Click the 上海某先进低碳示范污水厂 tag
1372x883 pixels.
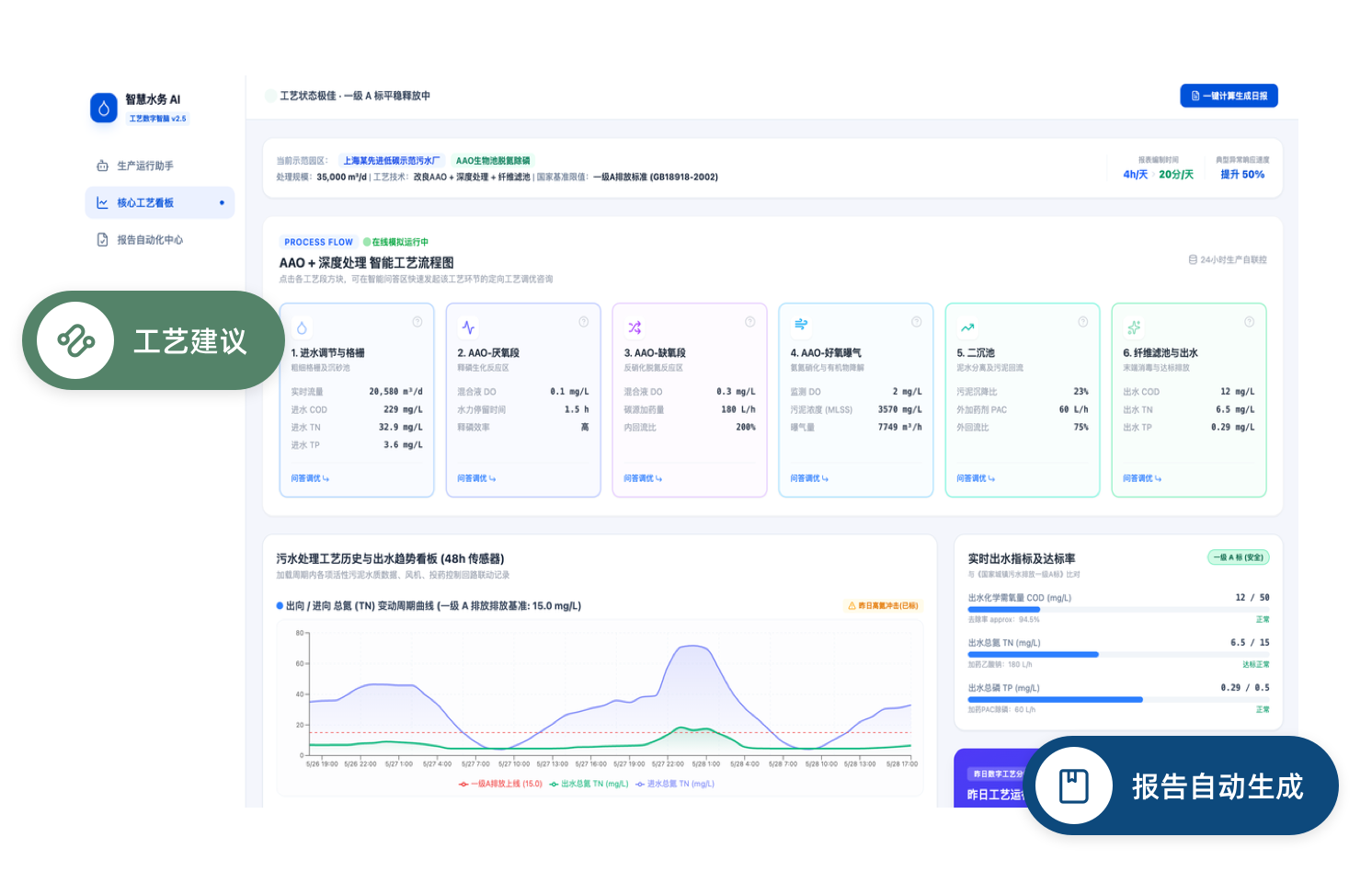391,161
